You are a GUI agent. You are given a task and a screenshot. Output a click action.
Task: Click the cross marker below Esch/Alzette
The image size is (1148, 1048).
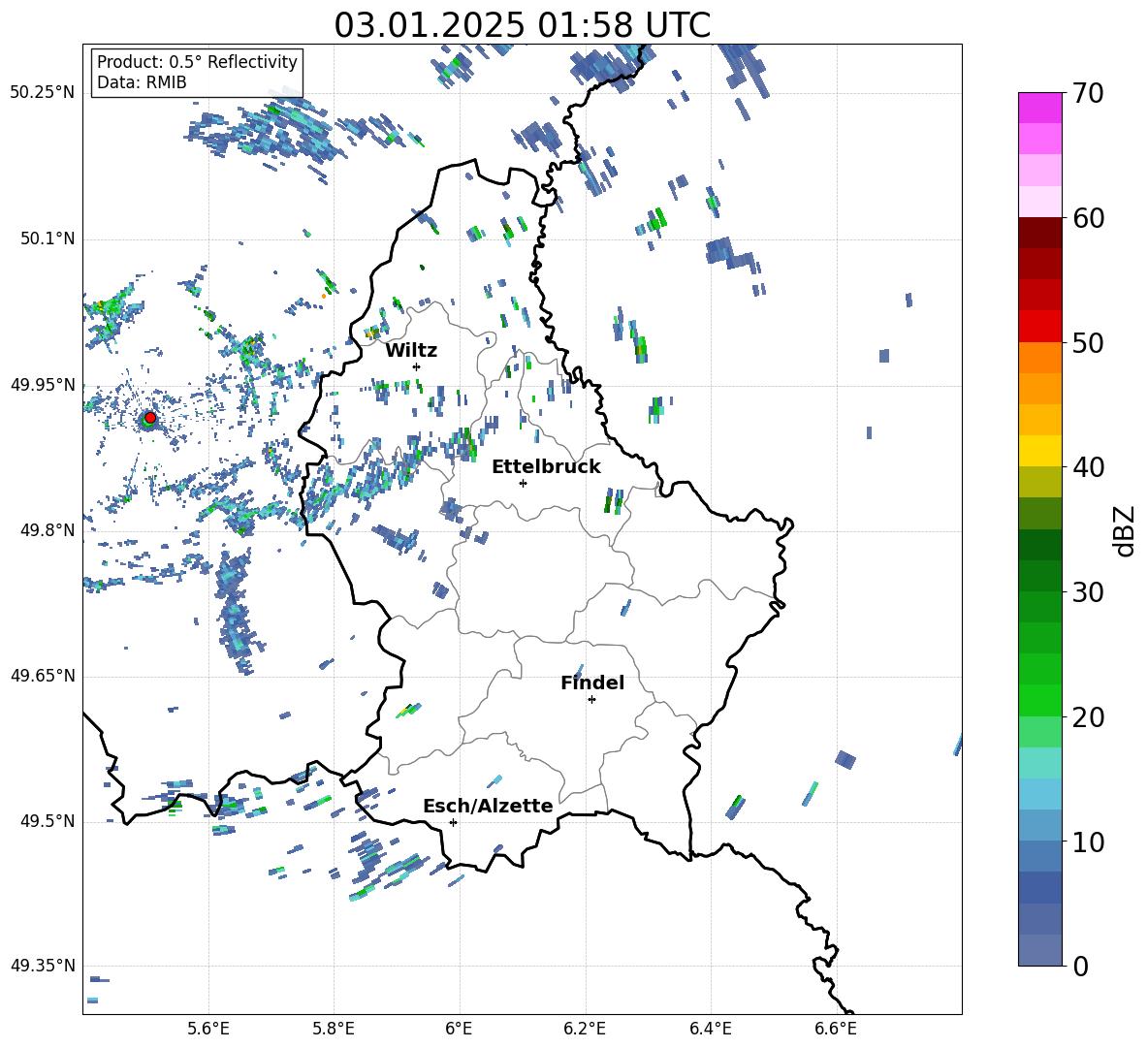point(453,822)
